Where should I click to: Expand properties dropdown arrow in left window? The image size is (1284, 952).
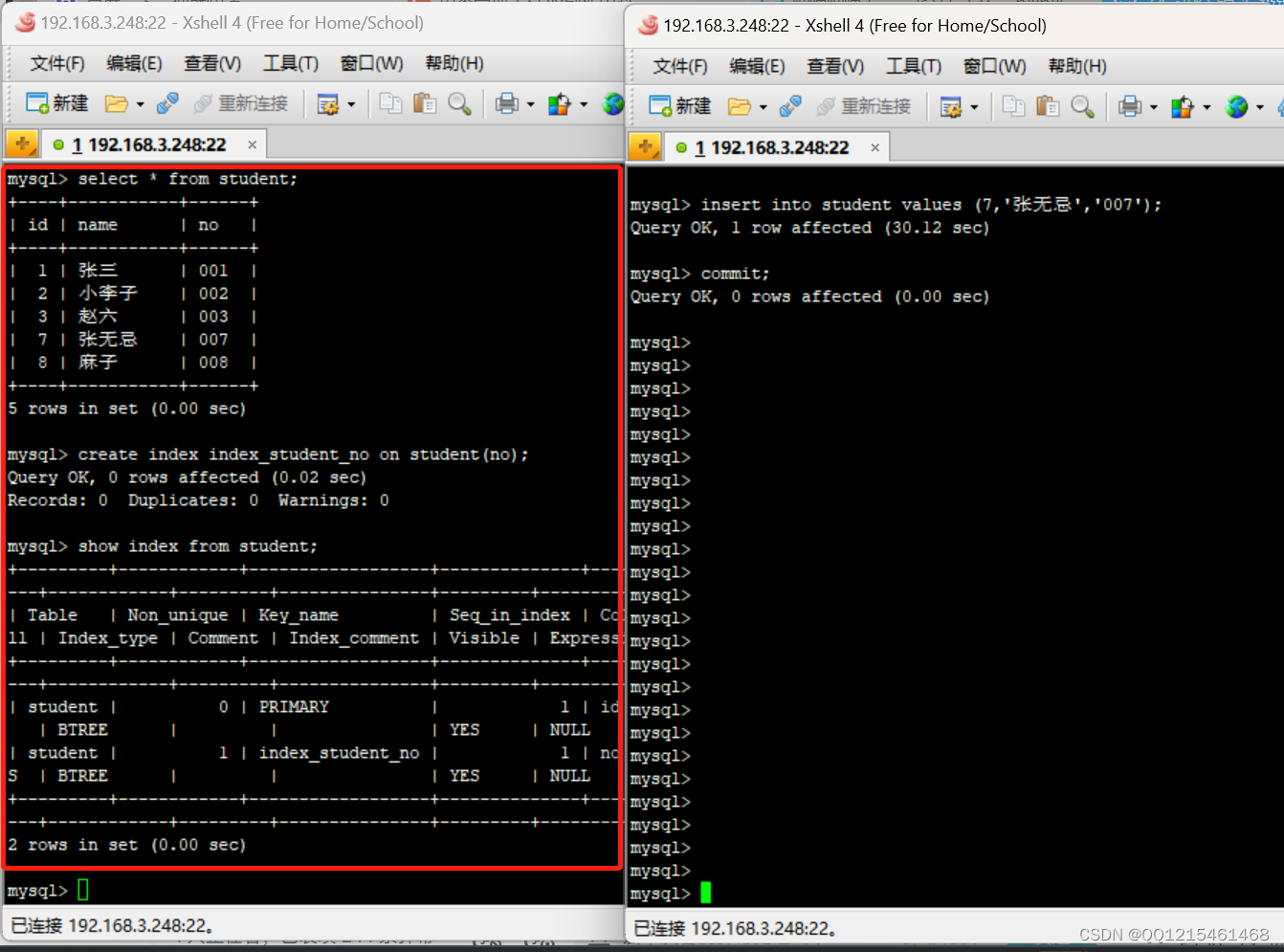351,104
